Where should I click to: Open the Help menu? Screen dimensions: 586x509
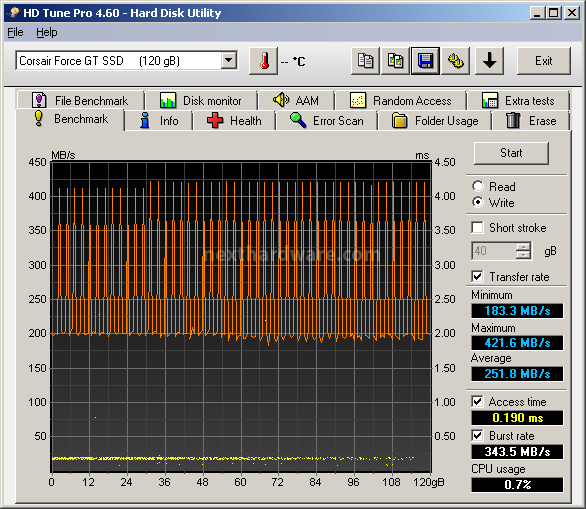(47, 33)
